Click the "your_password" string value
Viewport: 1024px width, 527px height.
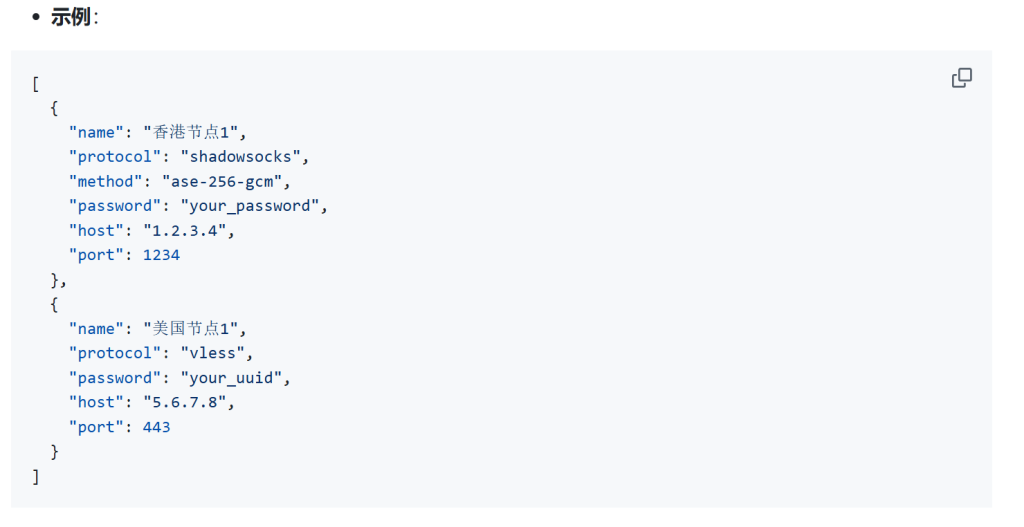click(x=254, y=206)
